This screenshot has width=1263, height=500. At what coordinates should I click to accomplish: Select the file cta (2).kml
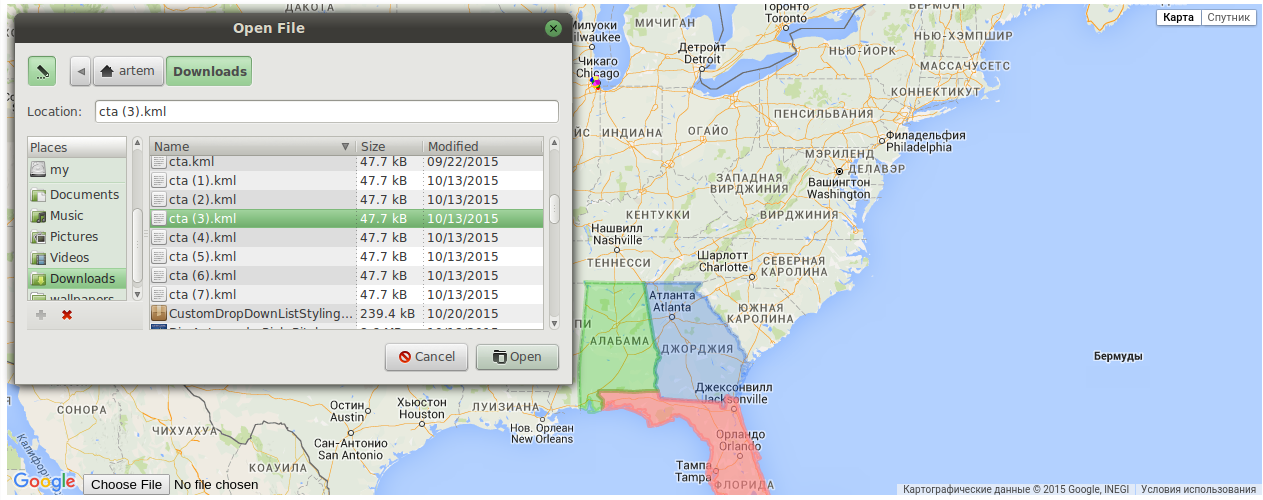click(x=346, y=199)
